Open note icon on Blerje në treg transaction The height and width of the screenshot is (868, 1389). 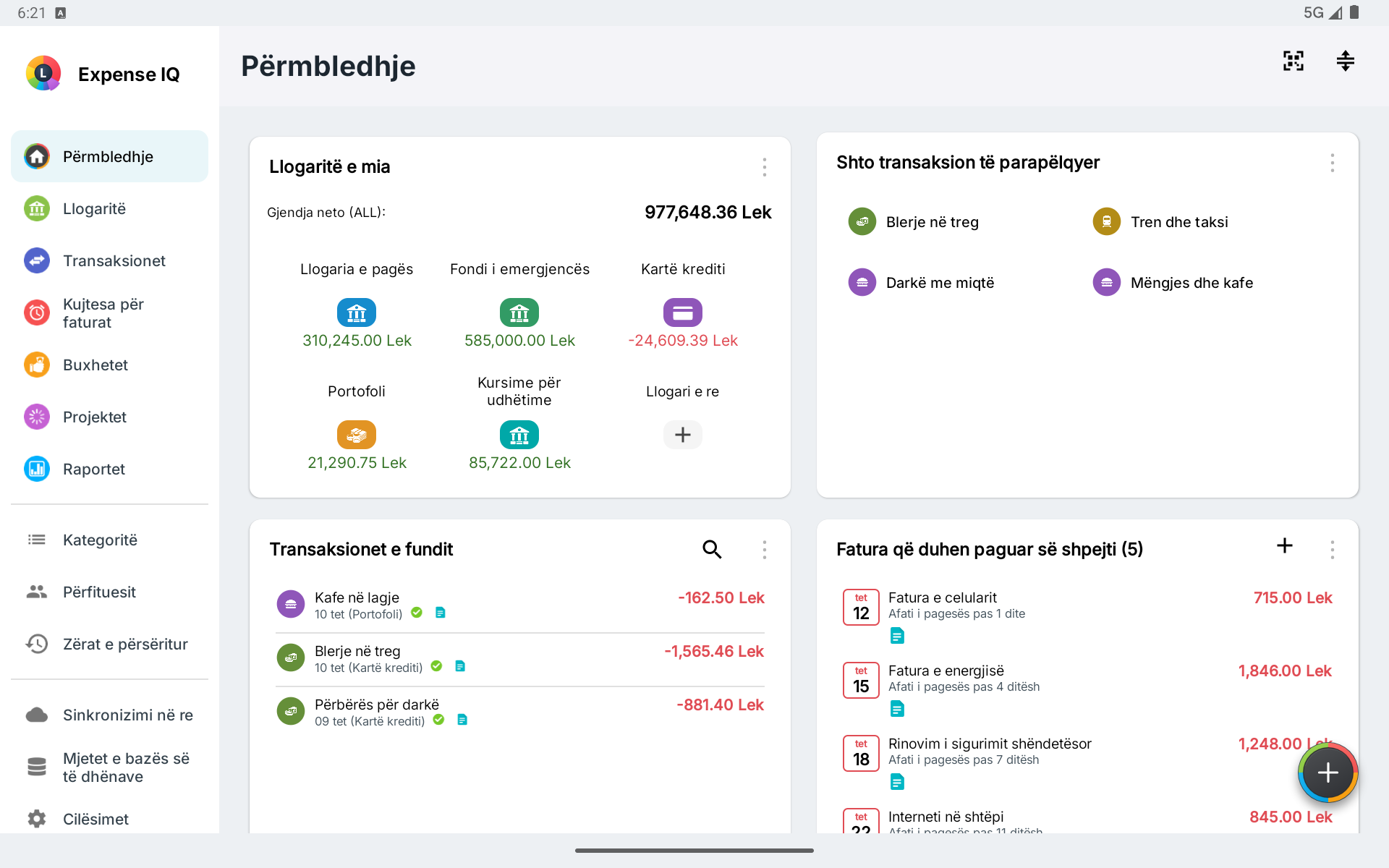click(x=460, y=666)
